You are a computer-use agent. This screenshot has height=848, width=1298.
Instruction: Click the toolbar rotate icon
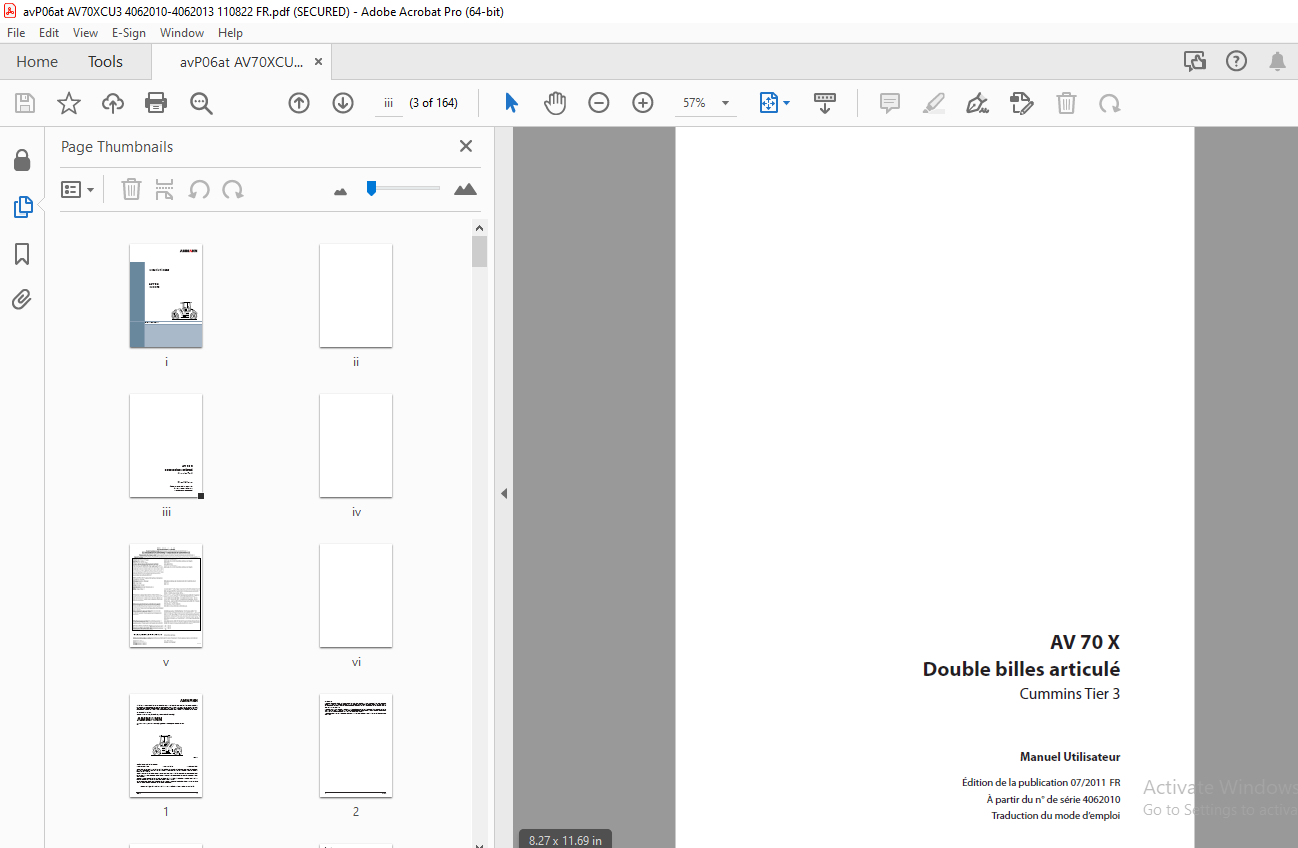[x=1109, y=103]
